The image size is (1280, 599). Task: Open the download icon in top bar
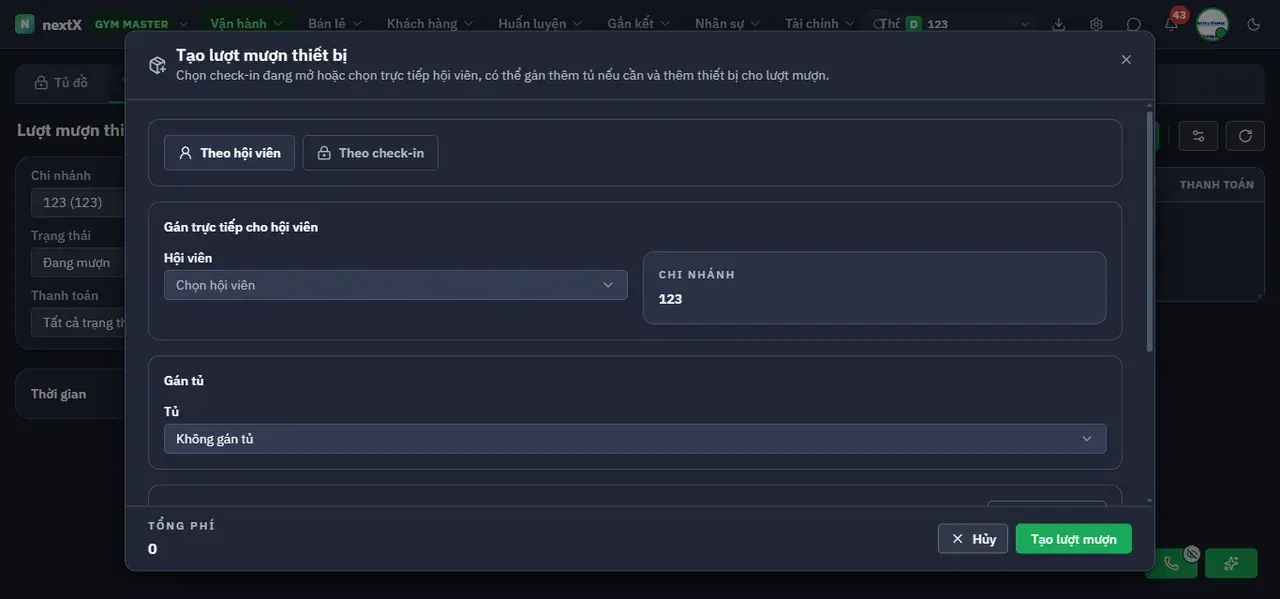coord(1059,24)
